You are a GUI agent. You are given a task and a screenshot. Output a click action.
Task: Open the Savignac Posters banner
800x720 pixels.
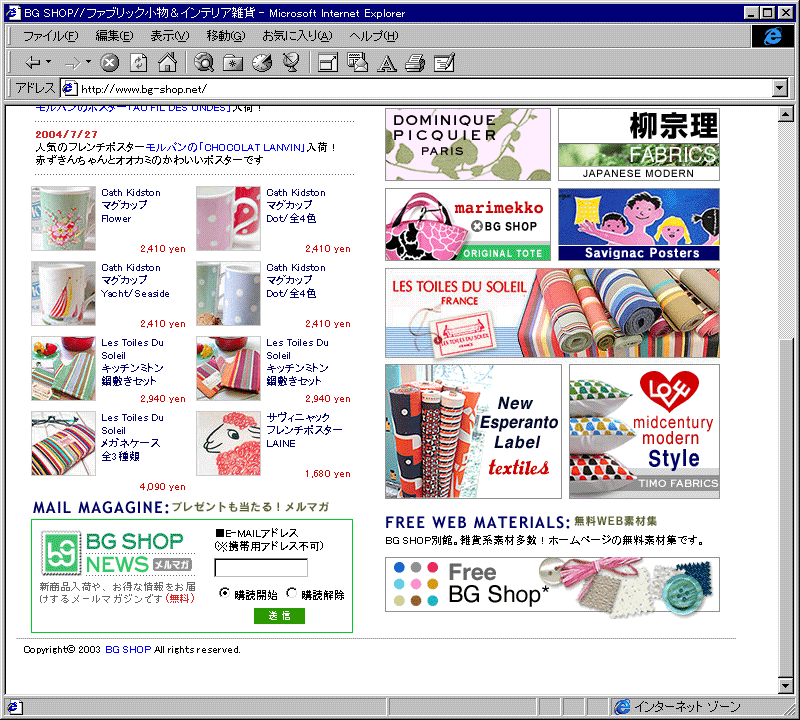point(639,225)
